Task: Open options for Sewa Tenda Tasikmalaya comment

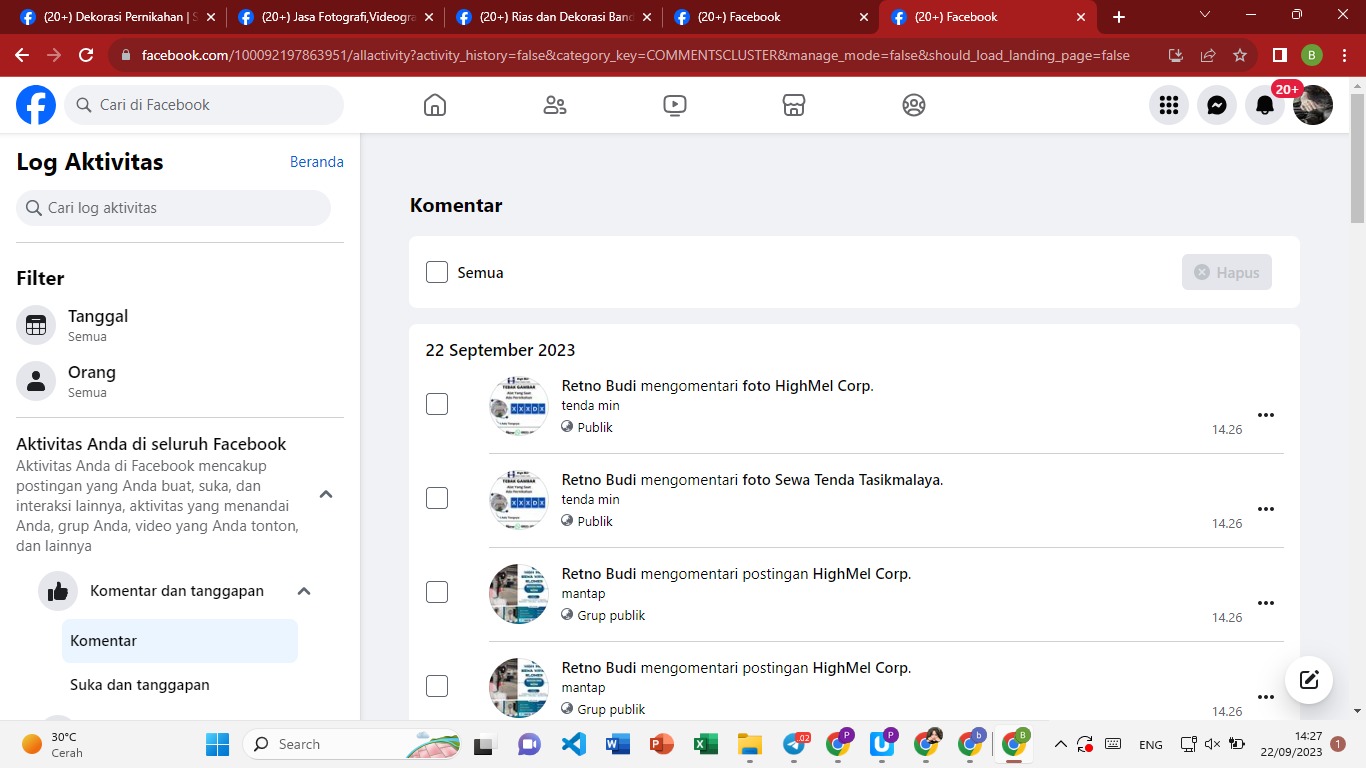Action: [1266, 509]
